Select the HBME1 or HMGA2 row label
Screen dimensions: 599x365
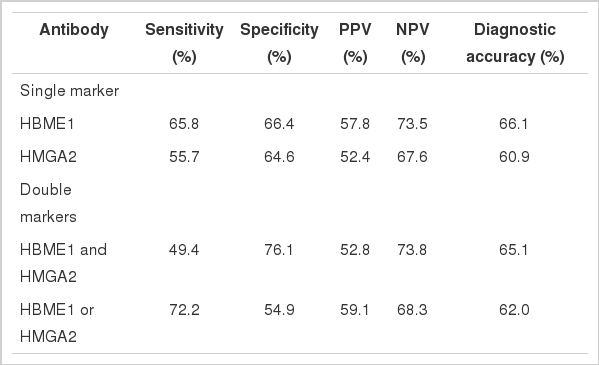(57, 323)
